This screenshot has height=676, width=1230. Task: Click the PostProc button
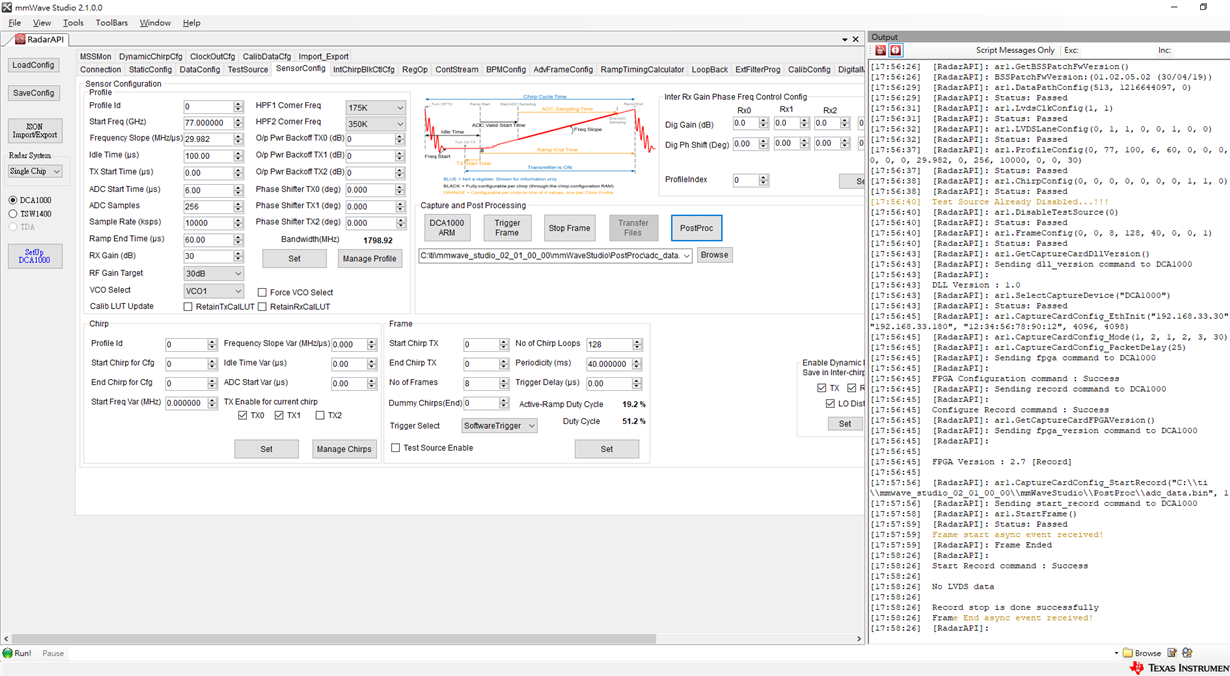(x=696, y=228)
